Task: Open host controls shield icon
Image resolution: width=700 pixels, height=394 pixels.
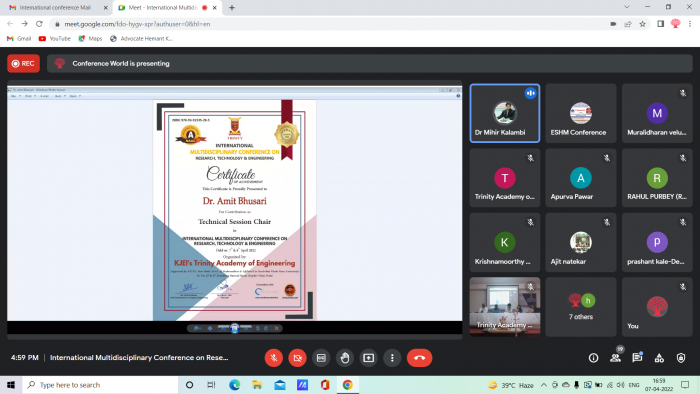Action: point(681,358)
